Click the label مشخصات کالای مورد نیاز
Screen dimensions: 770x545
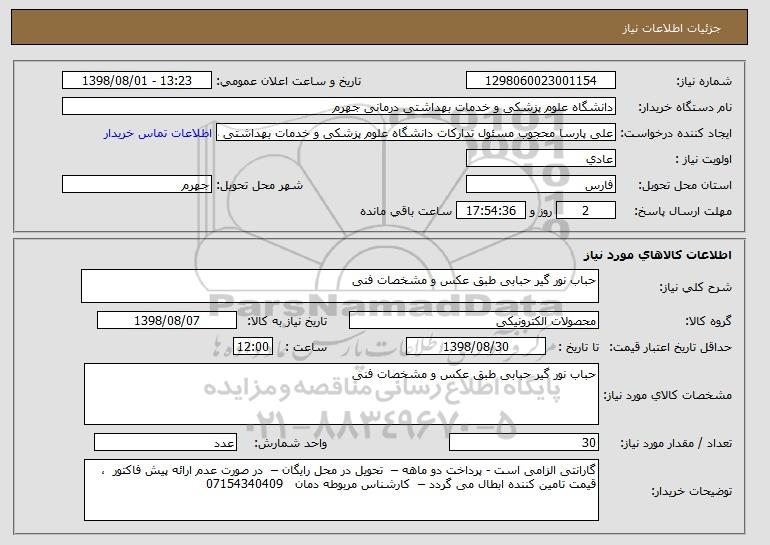point(667,395)
